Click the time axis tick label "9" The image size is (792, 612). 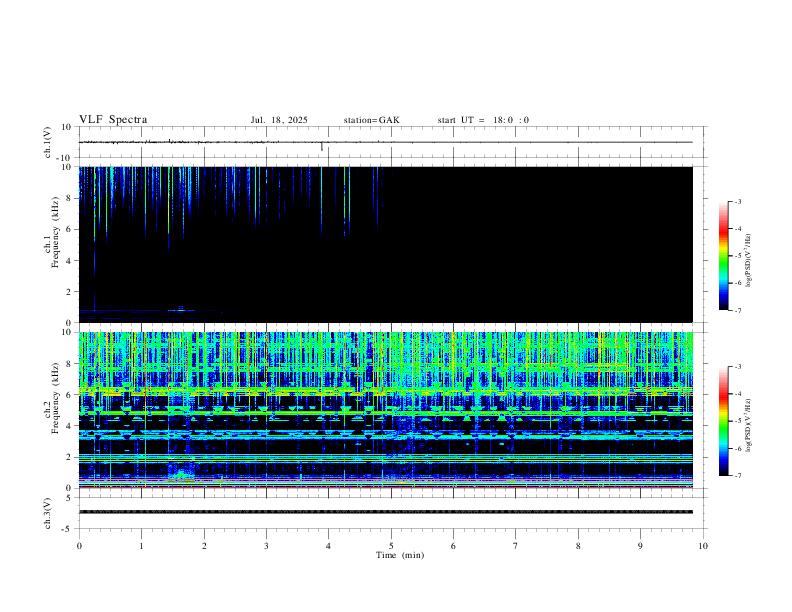(640, 546)
